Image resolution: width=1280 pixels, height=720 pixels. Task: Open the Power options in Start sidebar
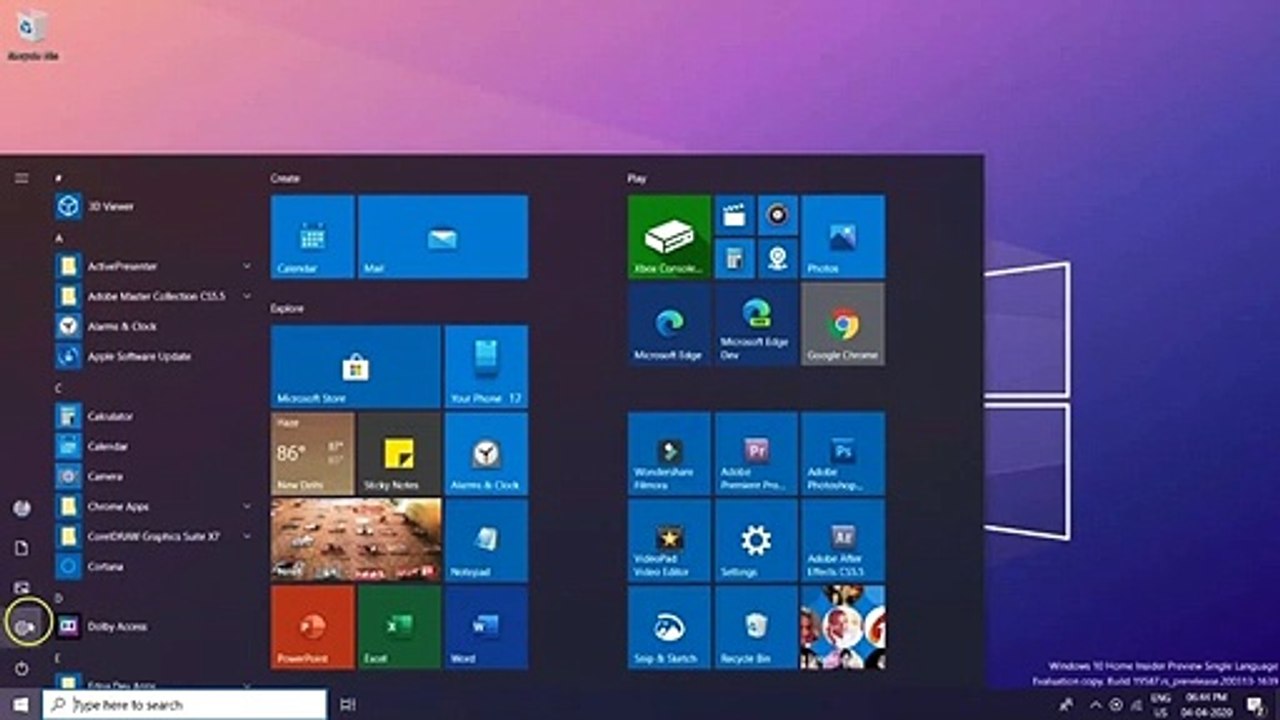click(21, 667)
